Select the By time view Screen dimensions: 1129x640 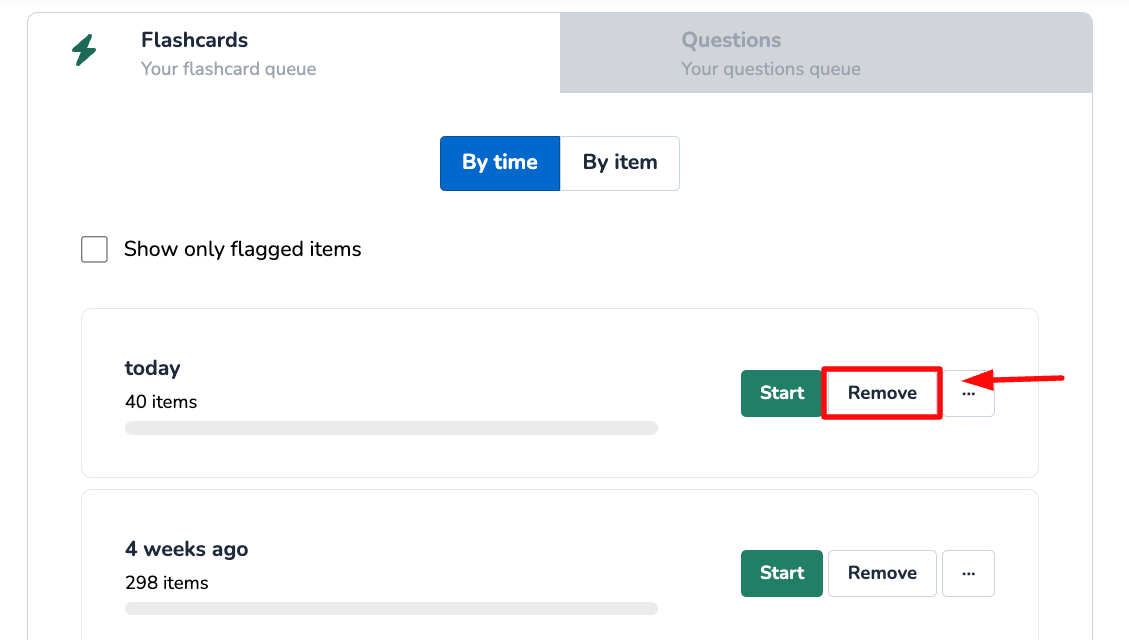(499, 163)
